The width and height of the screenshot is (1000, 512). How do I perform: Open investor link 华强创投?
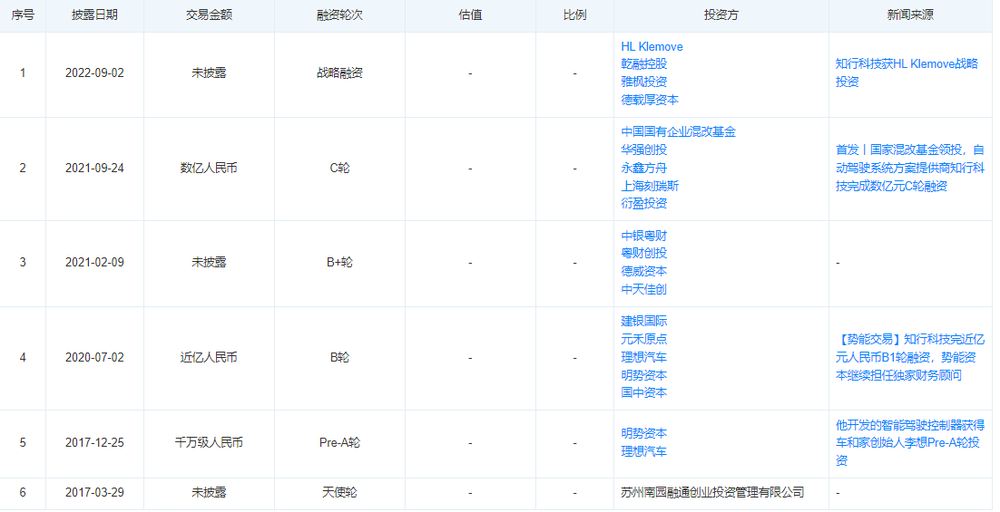[644, 150]
